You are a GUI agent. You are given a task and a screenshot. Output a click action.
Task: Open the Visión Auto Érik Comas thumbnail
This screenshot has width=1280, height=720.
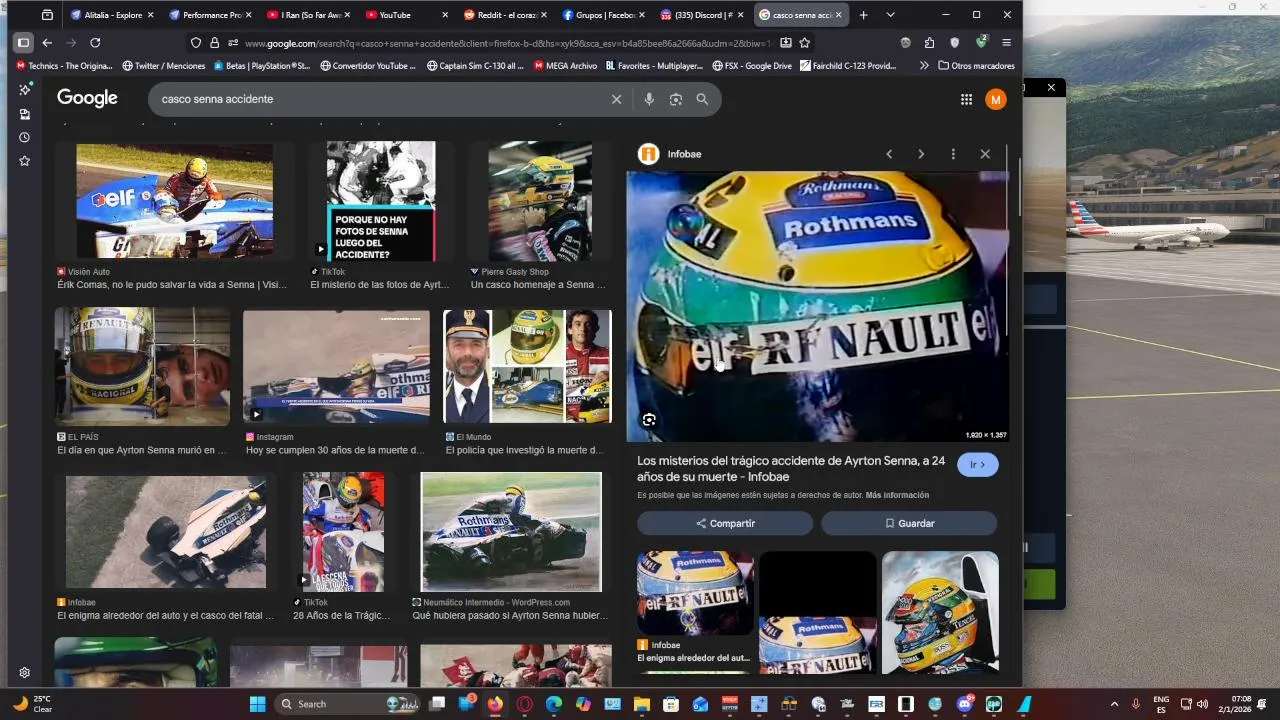(175, 201)
